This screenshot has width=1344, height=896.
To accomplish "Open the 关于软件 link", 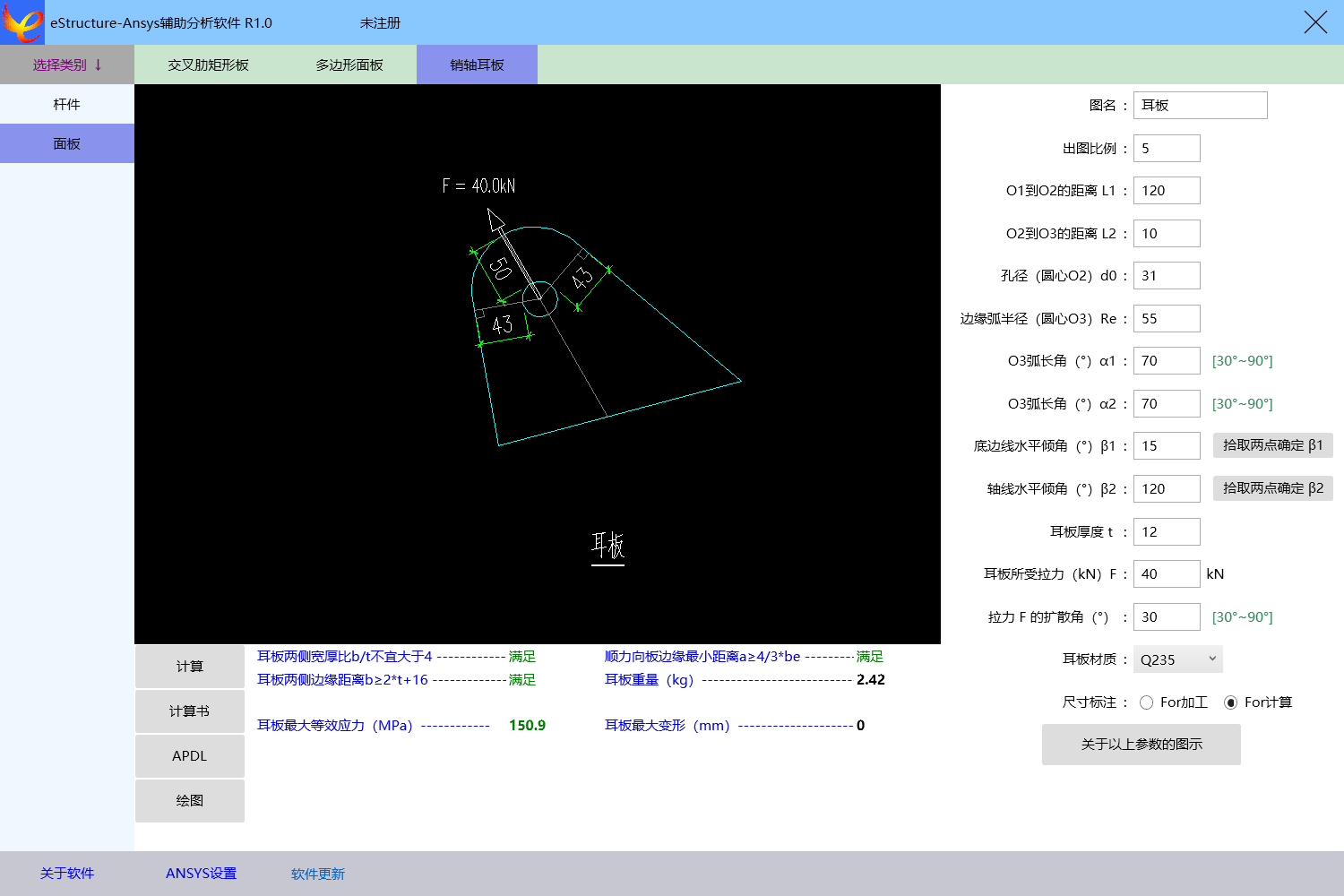I will [x=67, y=874].
